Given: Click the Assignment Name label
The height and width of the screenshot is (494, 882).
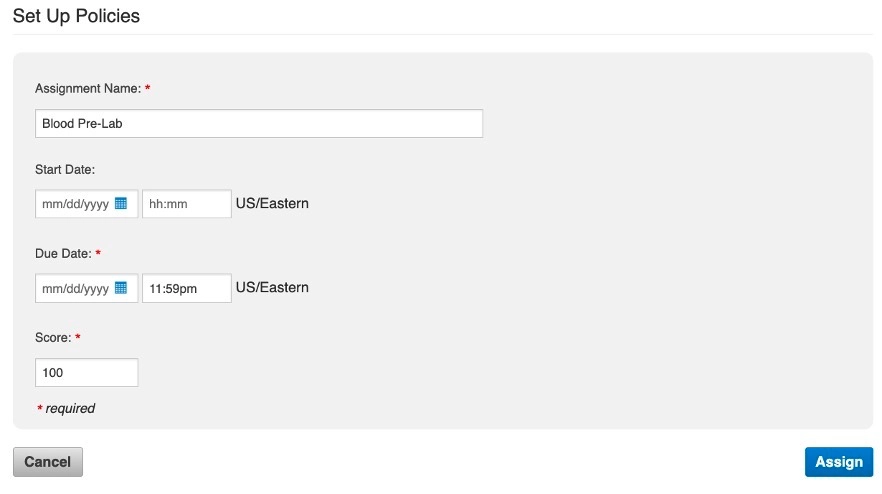Looking at the screenshot, I should [x=88, y=88].
